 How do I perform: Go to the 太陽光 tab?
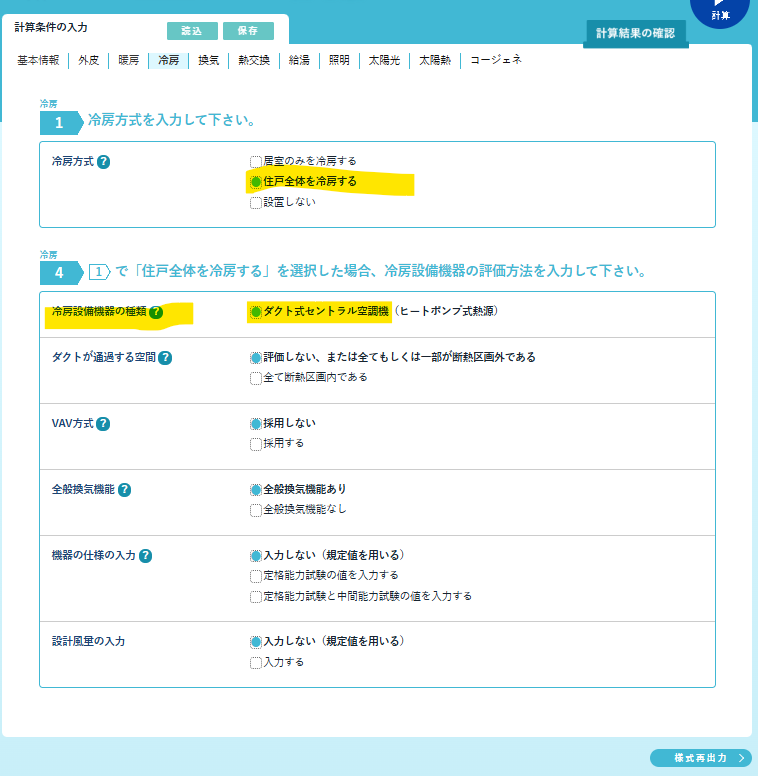tap(384, 60)
